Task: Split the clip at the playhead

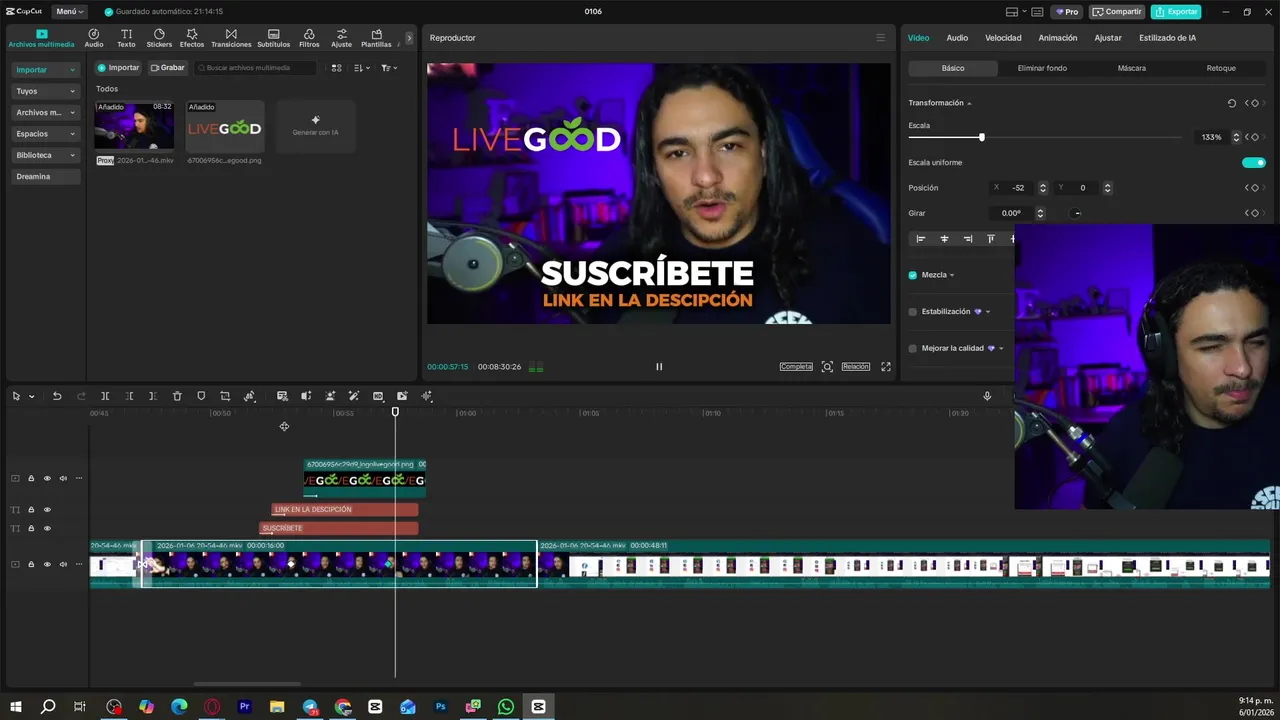Action: 105,396
